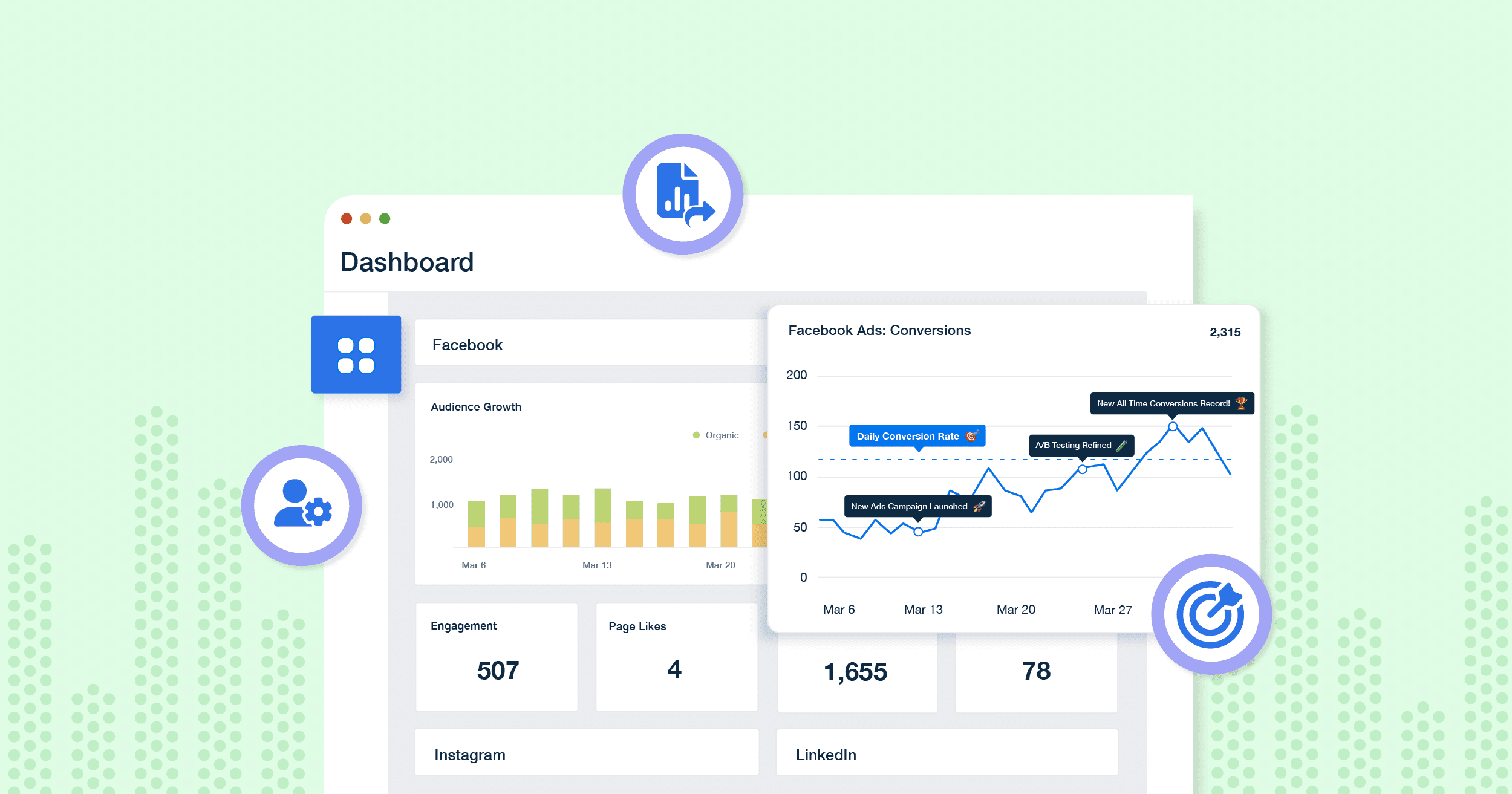Switch to the Dashboard view
Viewport: 1512px width, 794px height.
point(408,261)
